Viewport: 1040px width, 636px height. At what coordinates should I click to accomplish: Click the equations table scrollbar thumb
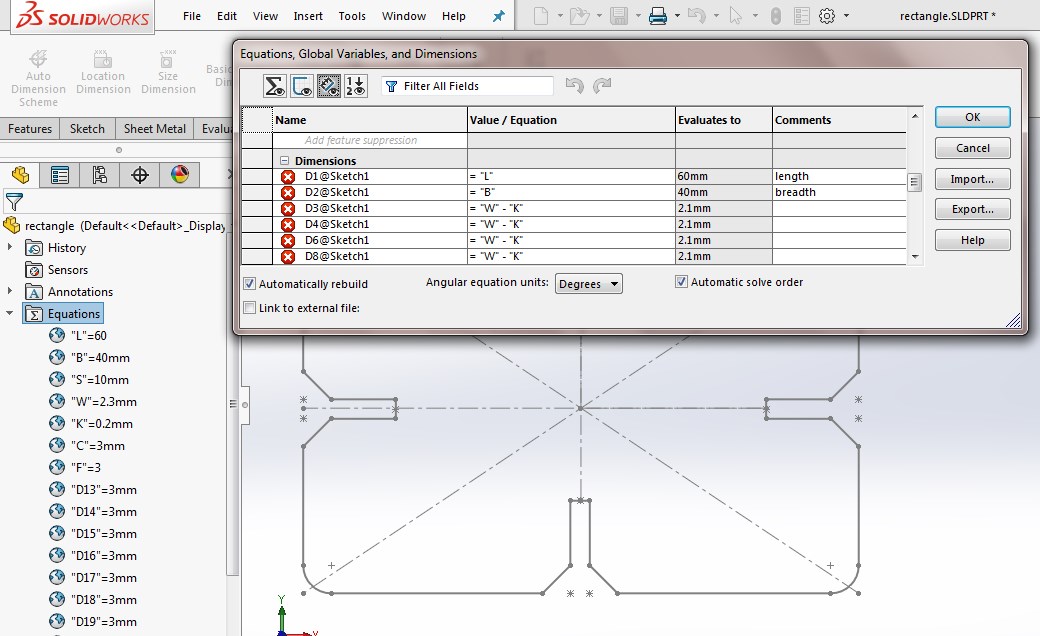pyautogui.click(x=915, y=182)
